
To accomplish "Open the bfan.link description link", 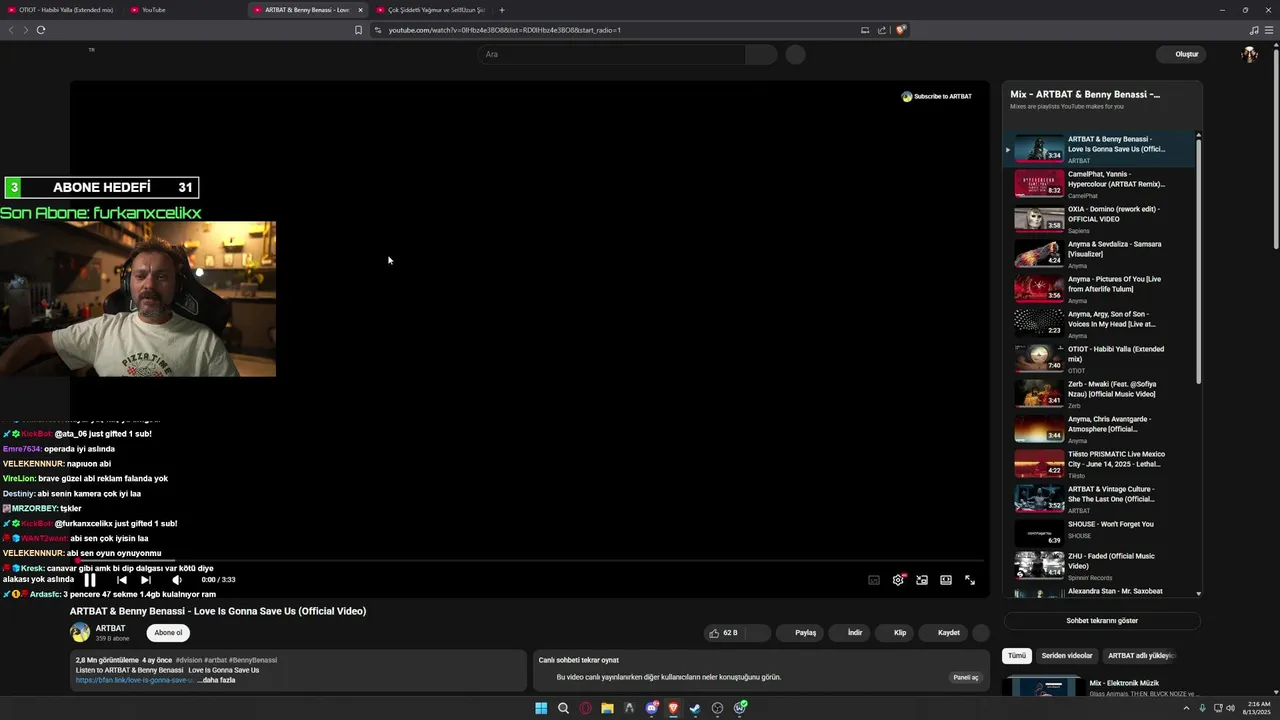I will pos(135,680).
